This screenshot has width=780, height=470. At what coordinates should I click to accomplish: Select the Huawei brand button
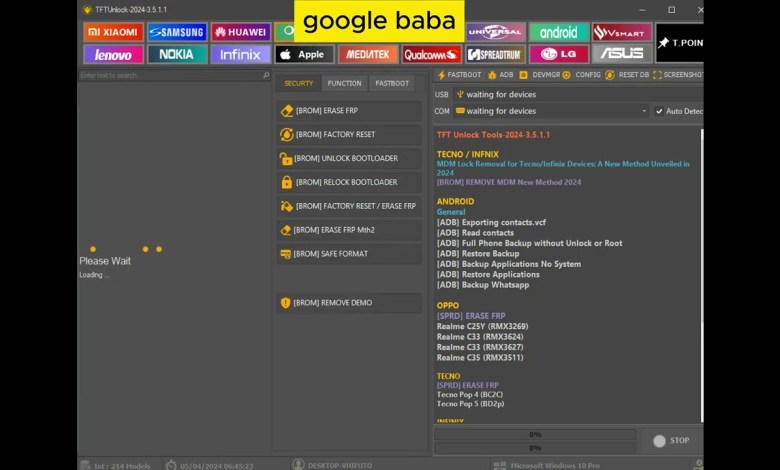241,32
